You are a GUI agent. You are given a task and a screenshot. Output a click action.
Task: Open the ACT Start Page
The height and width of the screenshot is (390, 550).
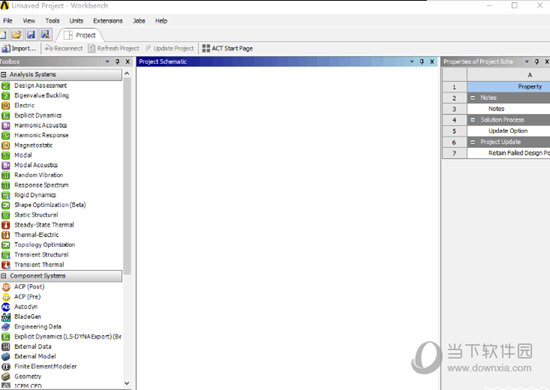tap(228, 48)
